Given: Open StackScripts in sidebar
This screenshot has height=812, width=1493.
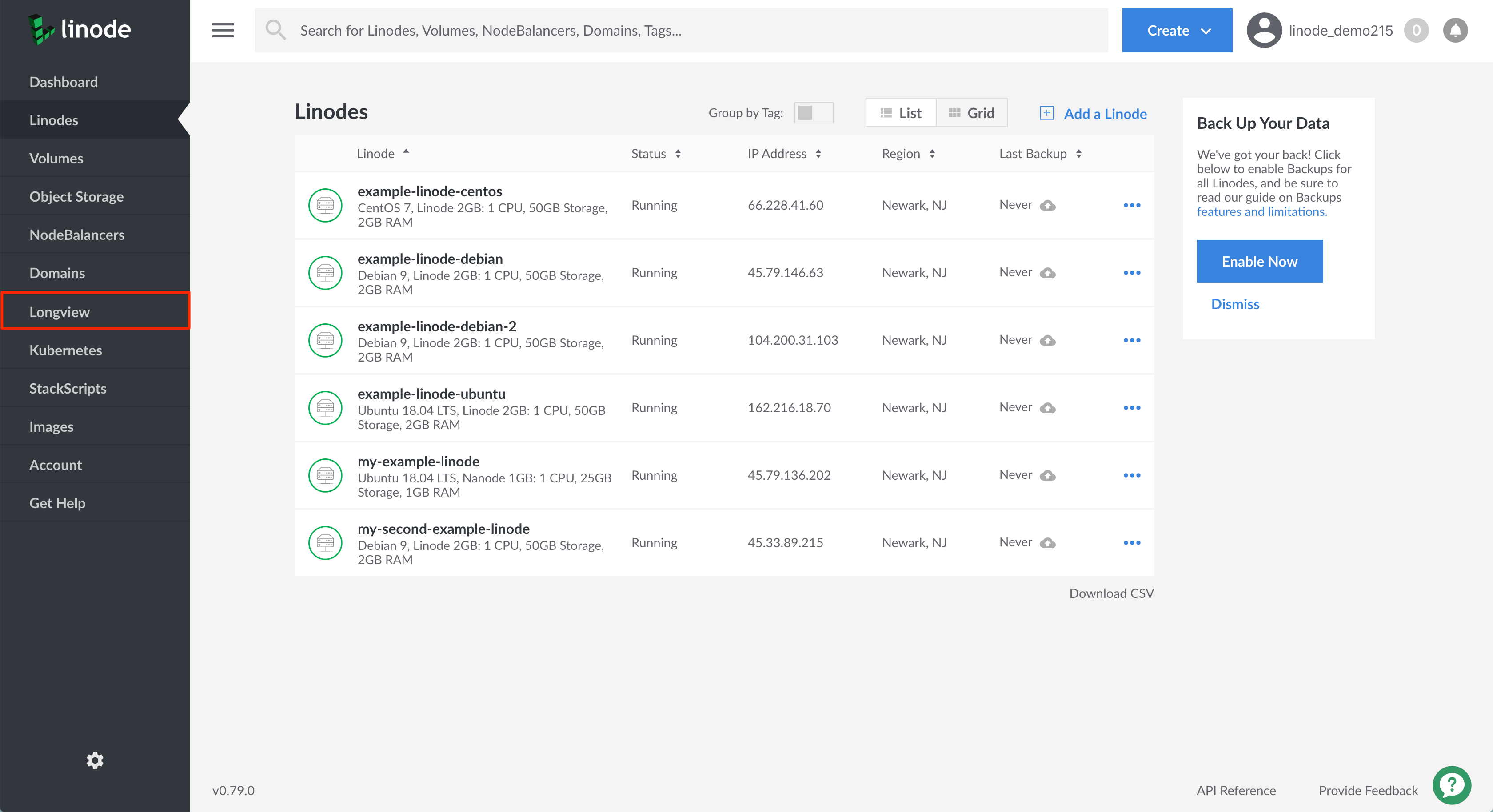Looking at the screenshot, I should pos(95,388).
